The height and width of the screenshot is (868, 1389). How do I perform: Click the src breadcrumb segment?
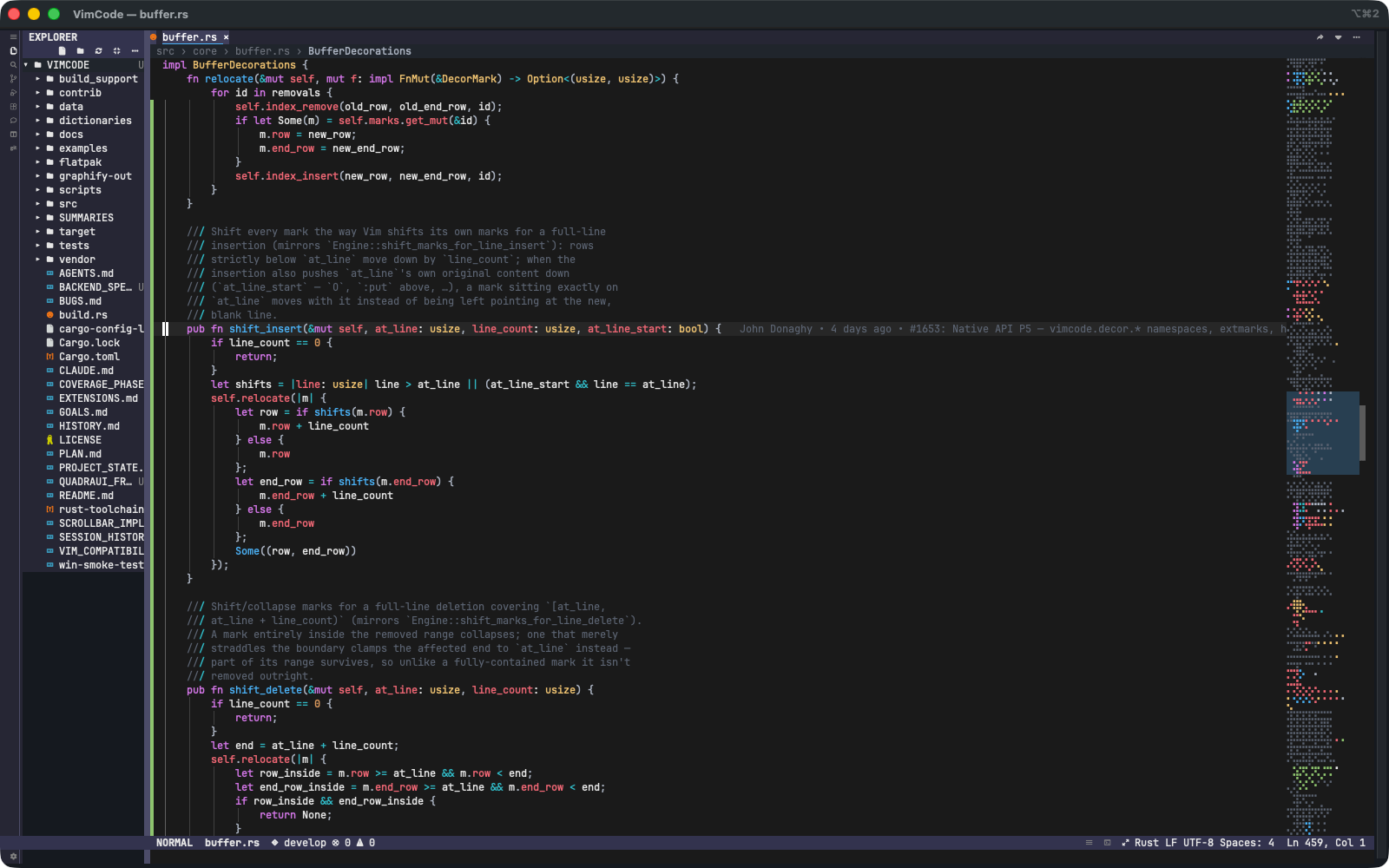click(x=165, y=51)
